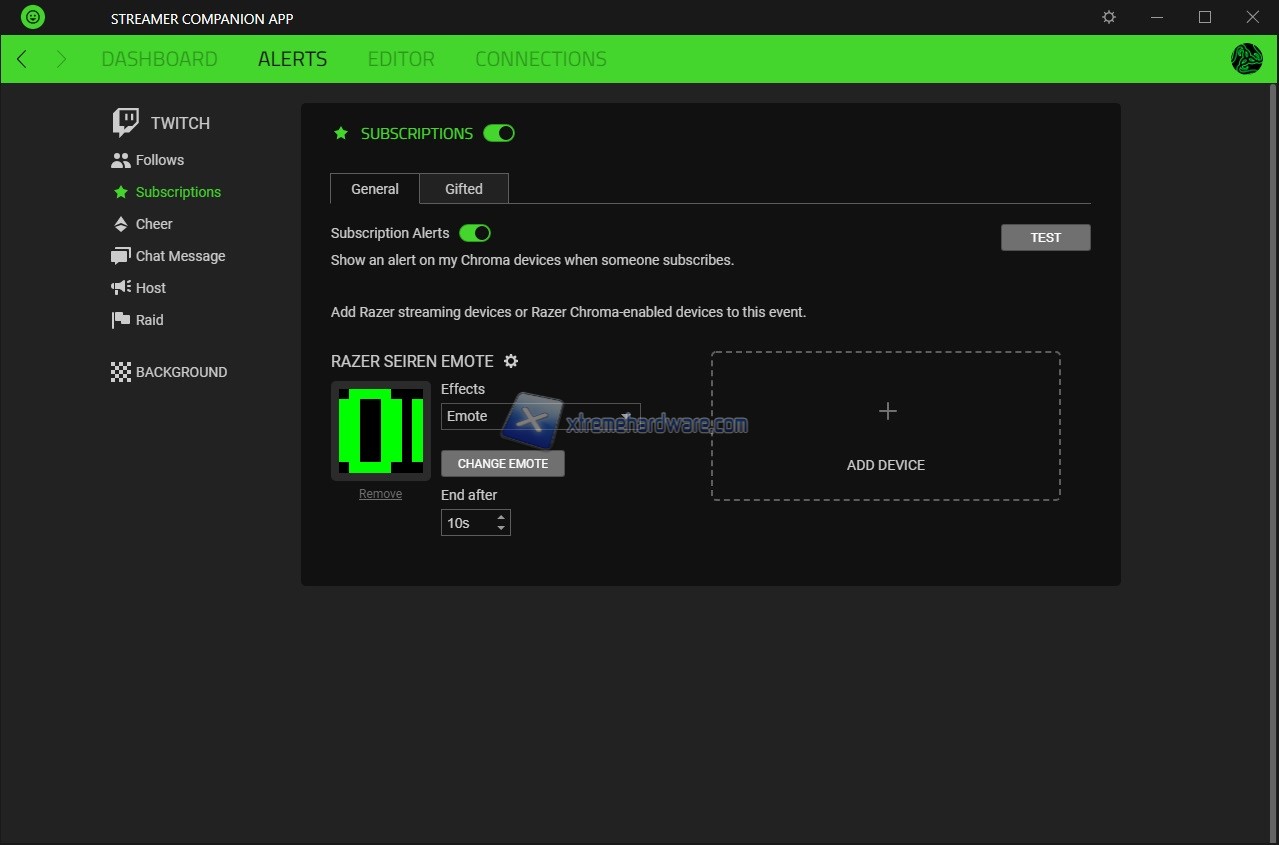Click the Razer profile avatar

pos(1246,59)
